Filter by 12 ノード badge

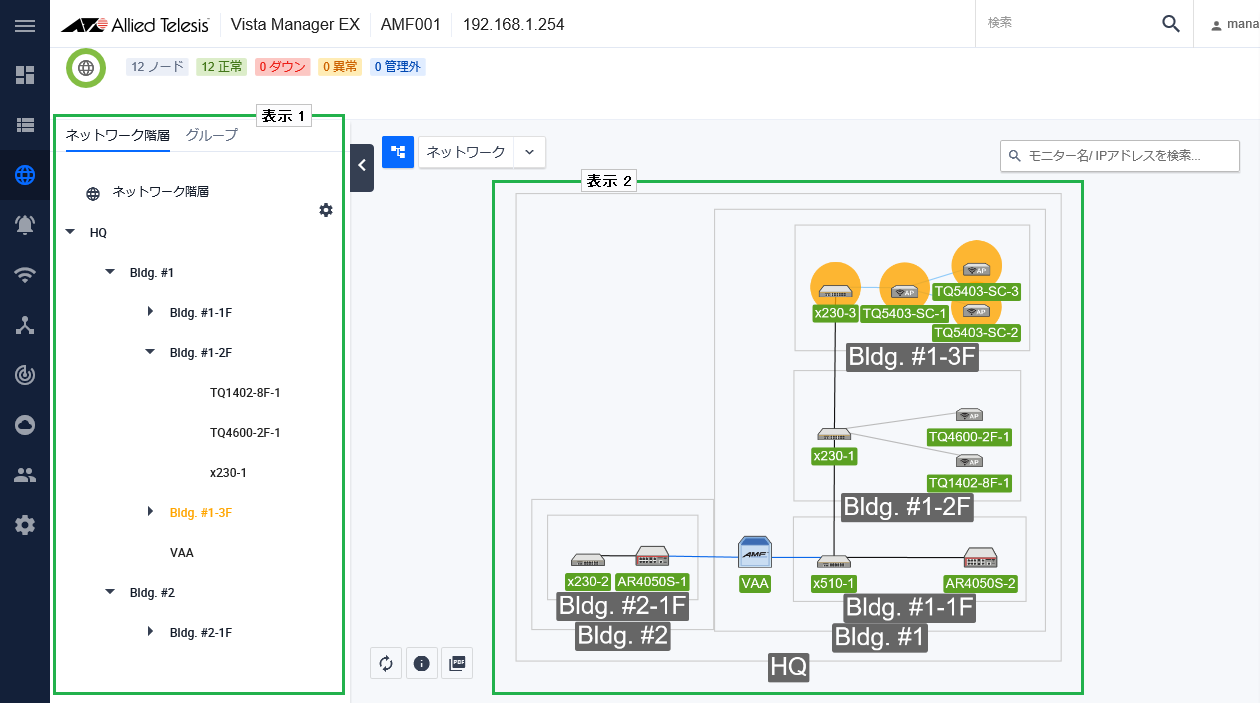pos(157,67)
